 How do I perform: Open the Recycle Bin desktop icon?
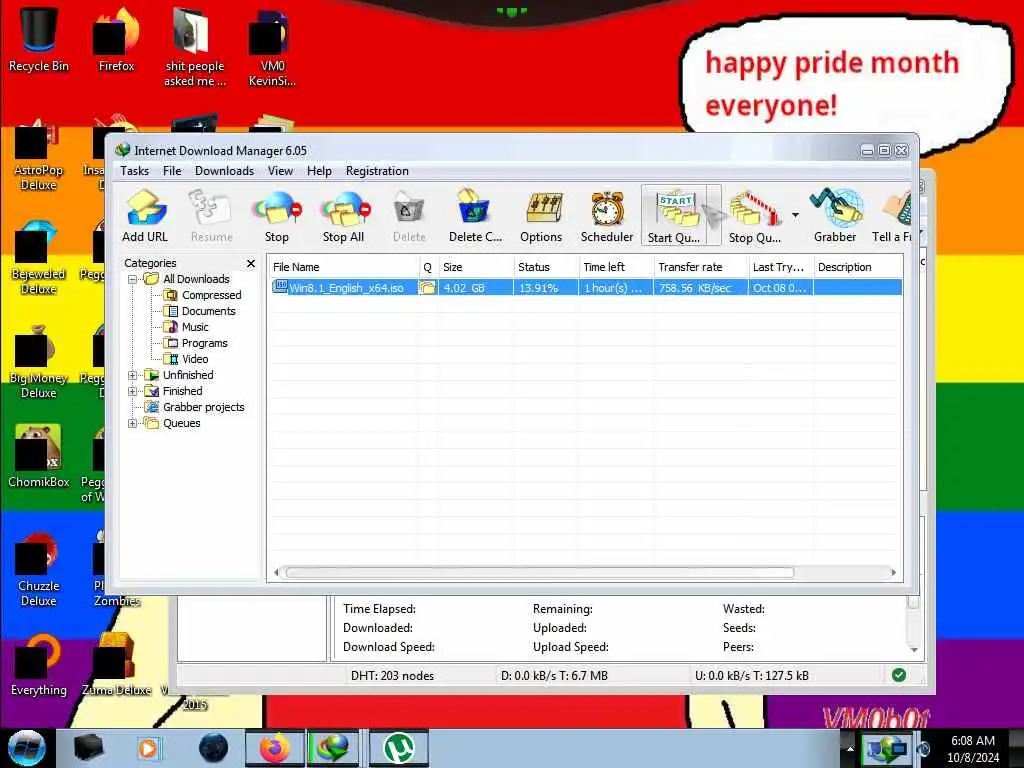[x=39, y=38]
